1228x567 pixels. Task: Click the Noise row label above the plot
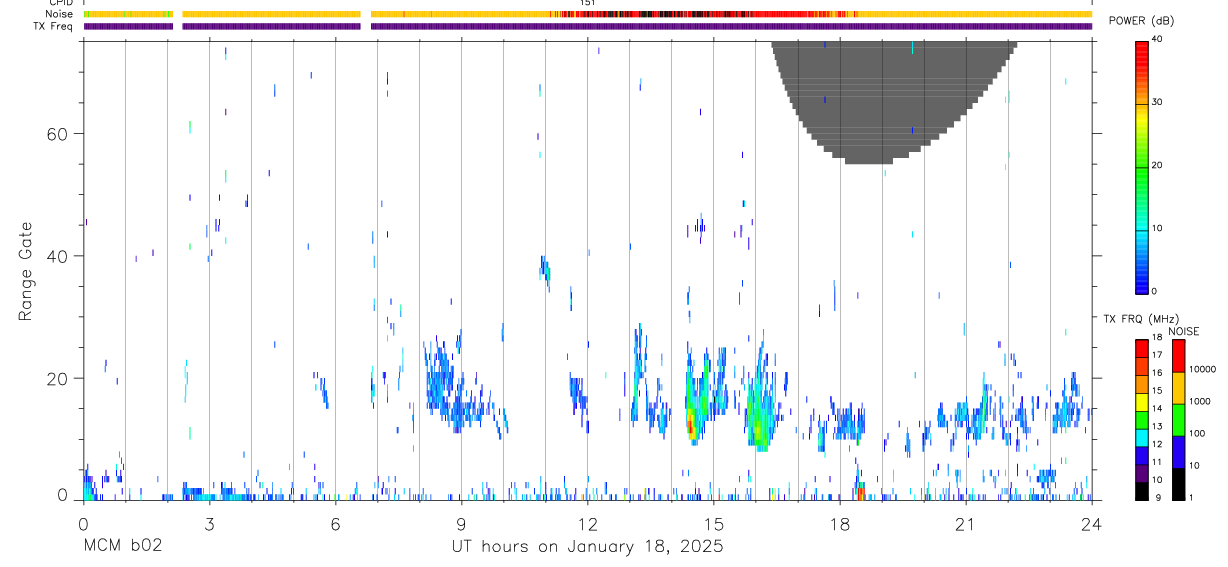click(59, 14)
